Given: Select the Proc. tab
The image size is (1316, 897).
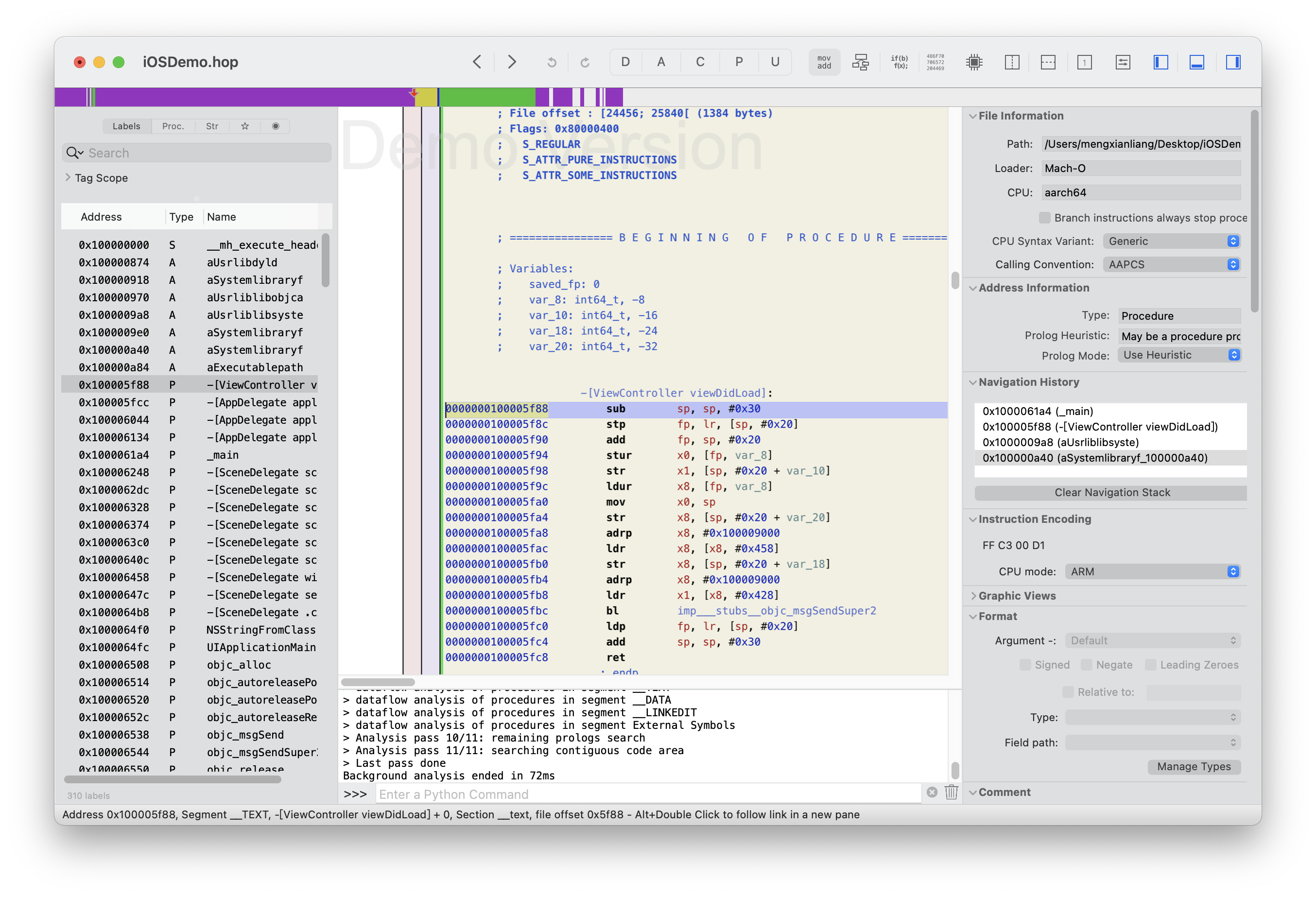Looking at the screenshot, I should pos(173,126).
